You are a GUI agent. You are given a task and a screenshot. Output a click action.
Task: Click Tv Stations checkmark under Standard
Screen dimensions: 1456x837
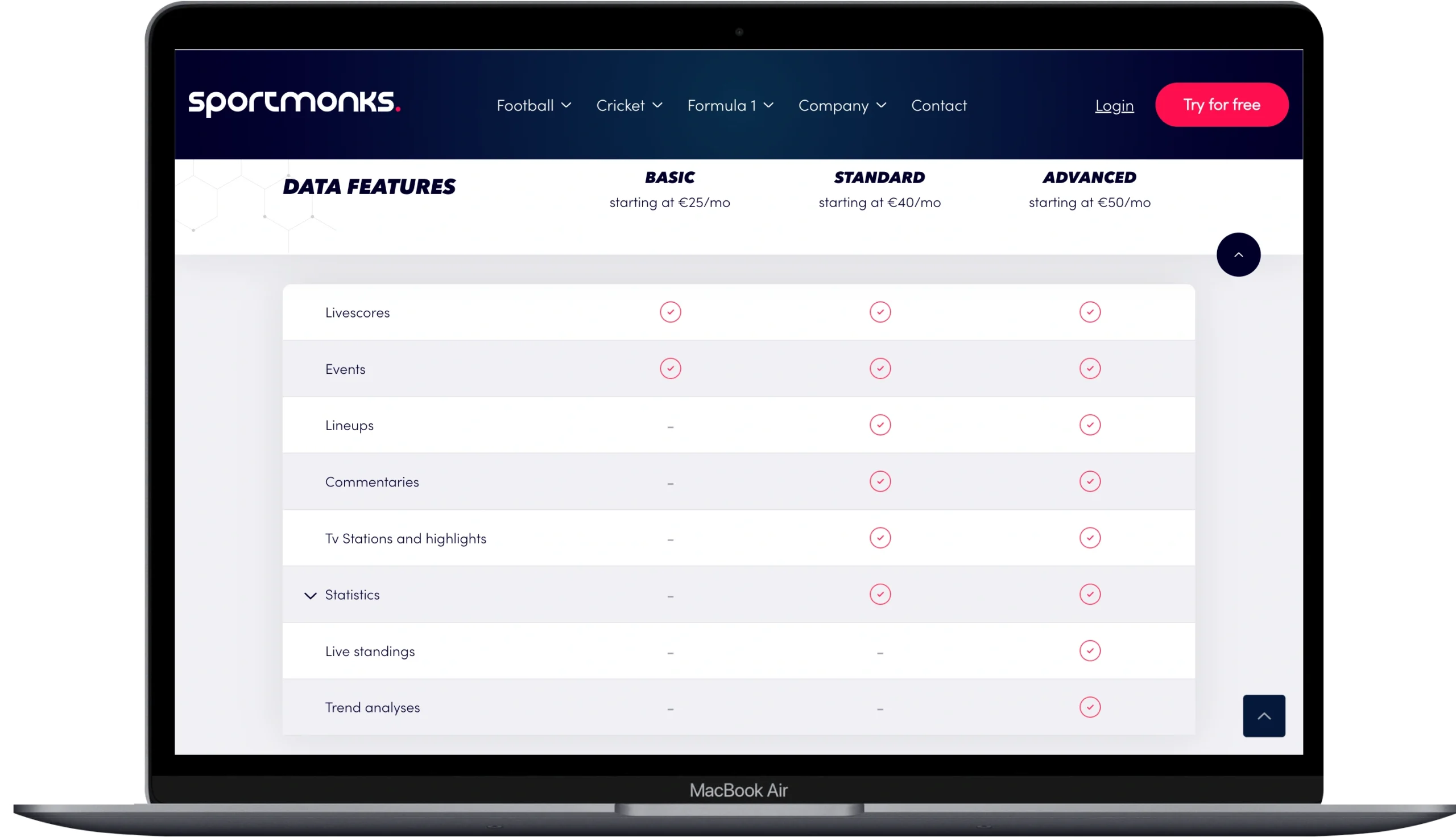click(880, 538)
